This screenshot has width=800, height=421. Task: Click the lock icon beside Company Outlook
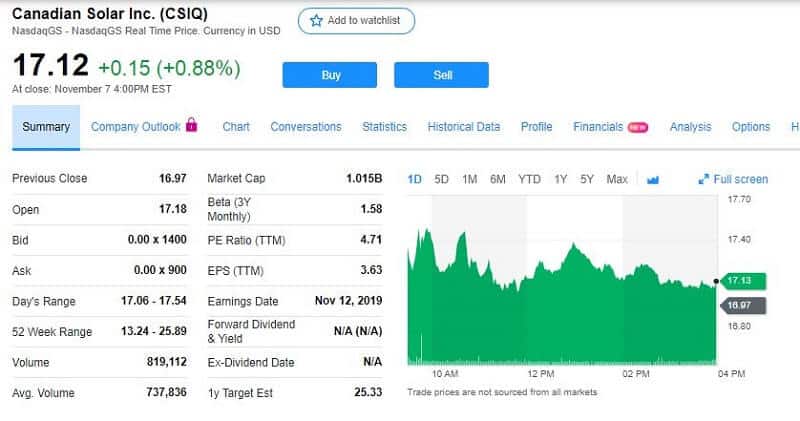[x=191, y=125]
